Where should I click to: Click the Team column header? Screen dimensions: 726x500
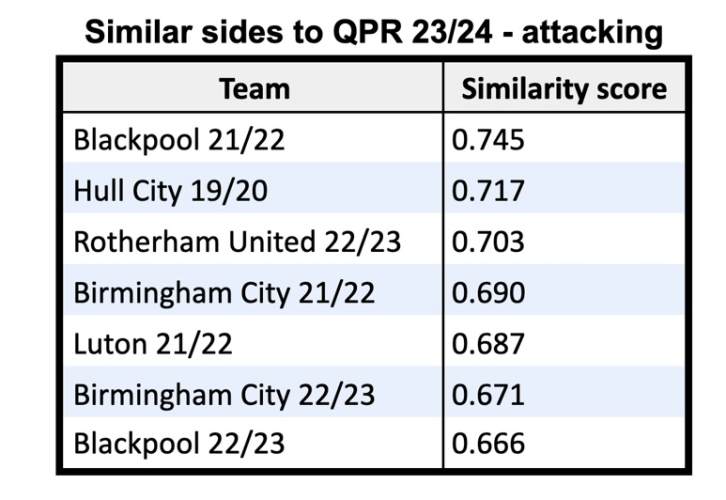[254, 89]
